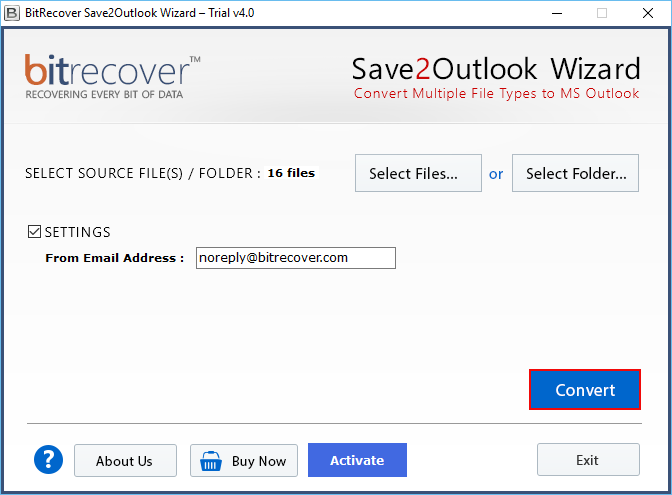The image size is (672, 495).
Task: Click Buy Now with basket icon
Action: [244, 461]
